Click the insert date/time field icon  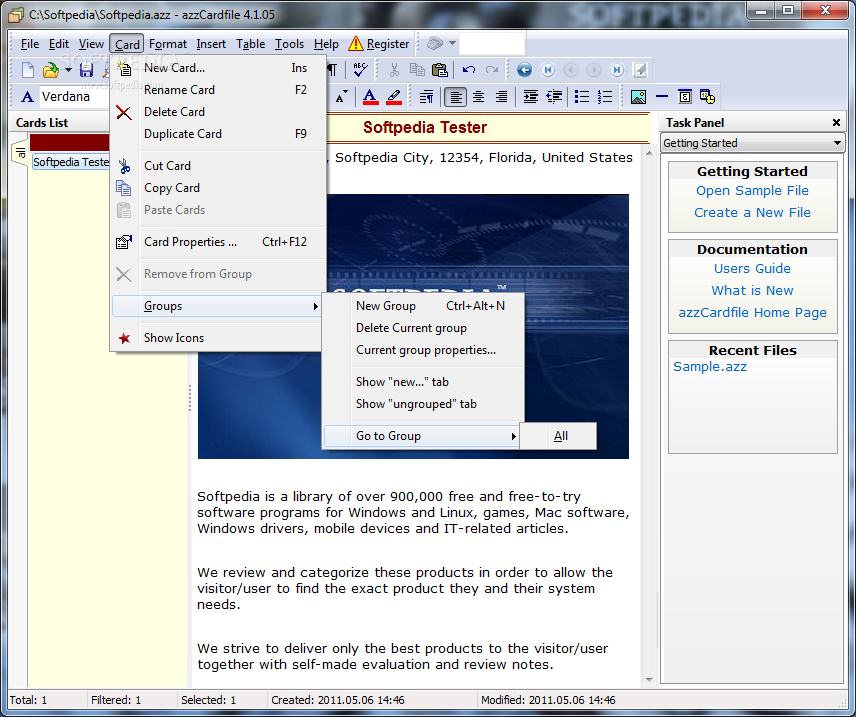click(685, 97)
